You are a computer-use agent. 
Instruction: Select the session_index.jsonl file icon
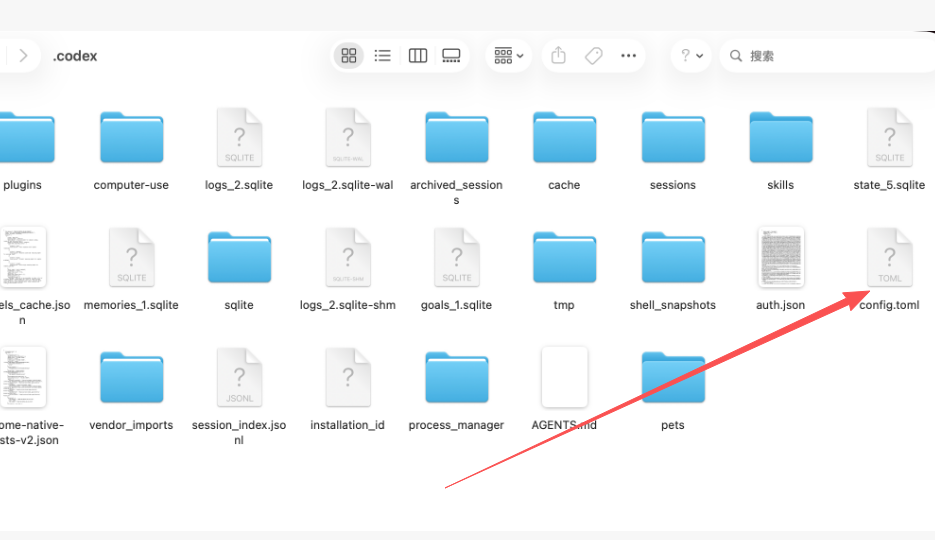239,377
